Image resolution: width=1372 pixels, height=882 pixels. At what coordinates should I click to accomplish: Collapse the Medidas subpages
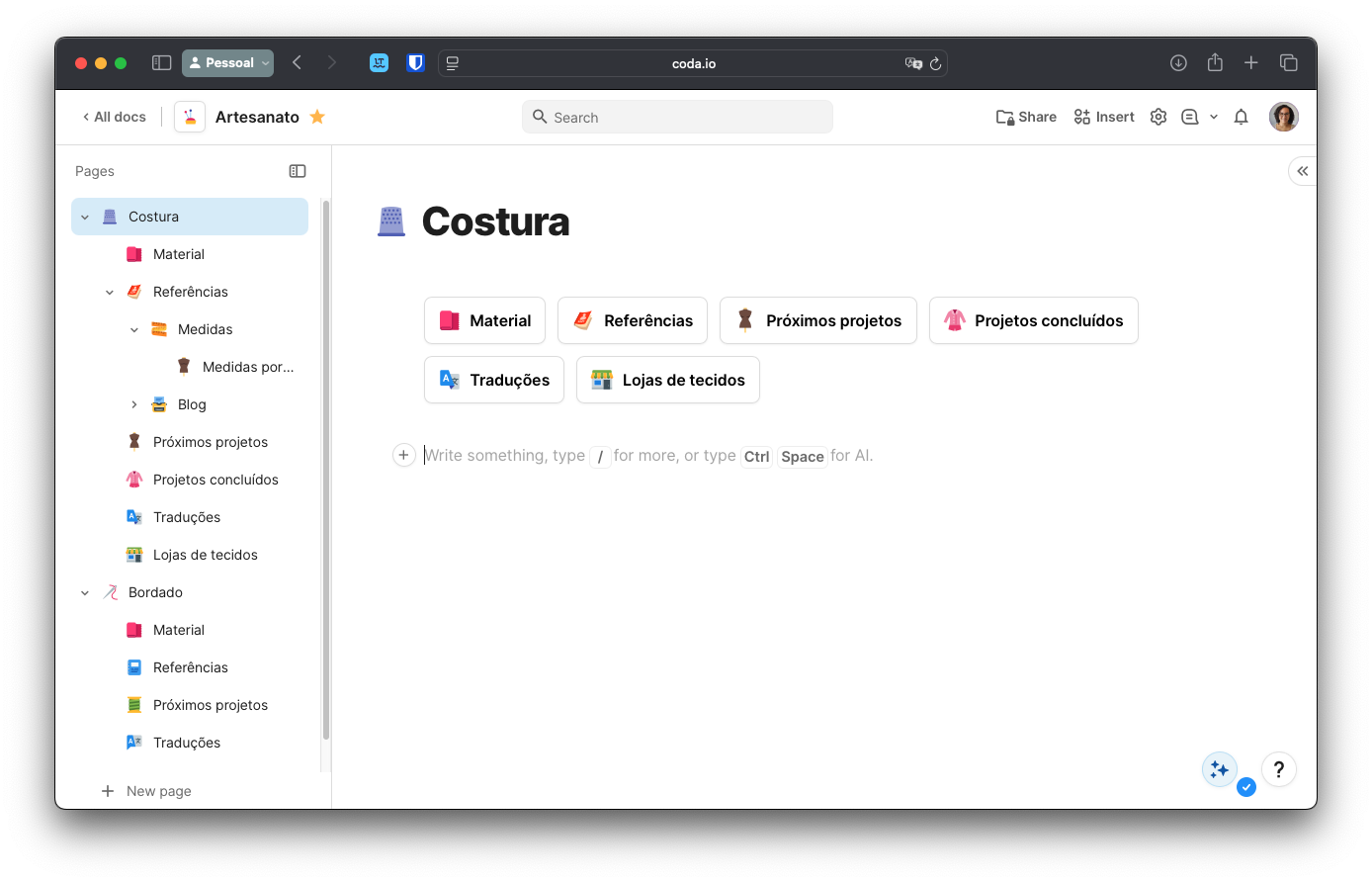point(134,328)
